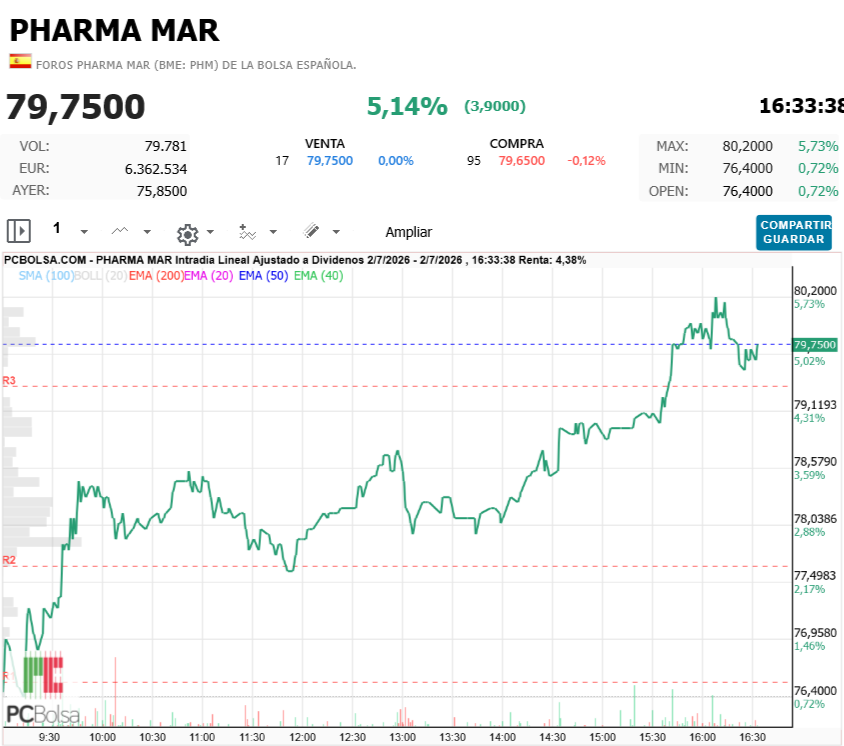This screenshot has height=746, width=844.
Task: Click the 79,1193 price axis label
Action: click(x=815, y=405)
